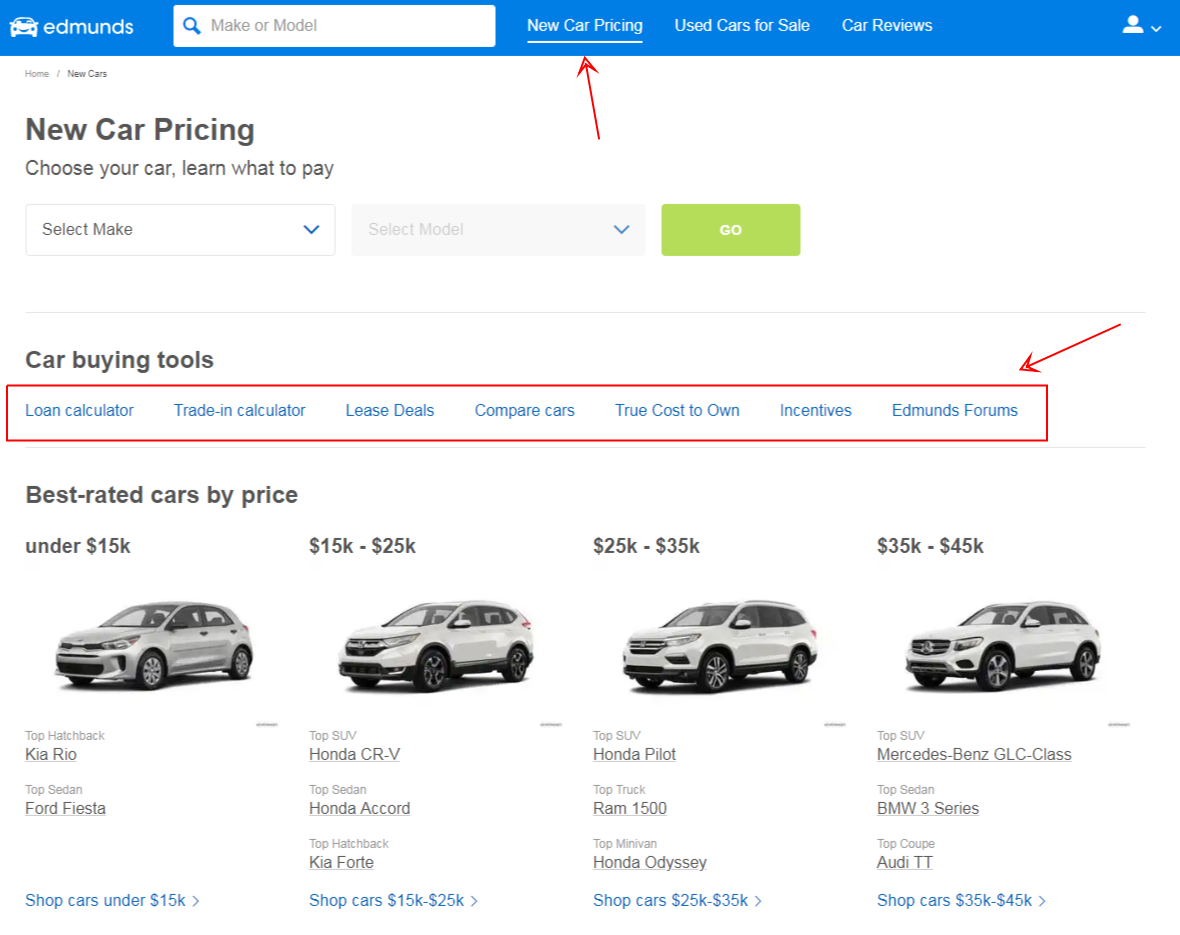The image size is (1180, 935).
Task: Click the Honda CR-V car image
Action: [x=436, y=645]
